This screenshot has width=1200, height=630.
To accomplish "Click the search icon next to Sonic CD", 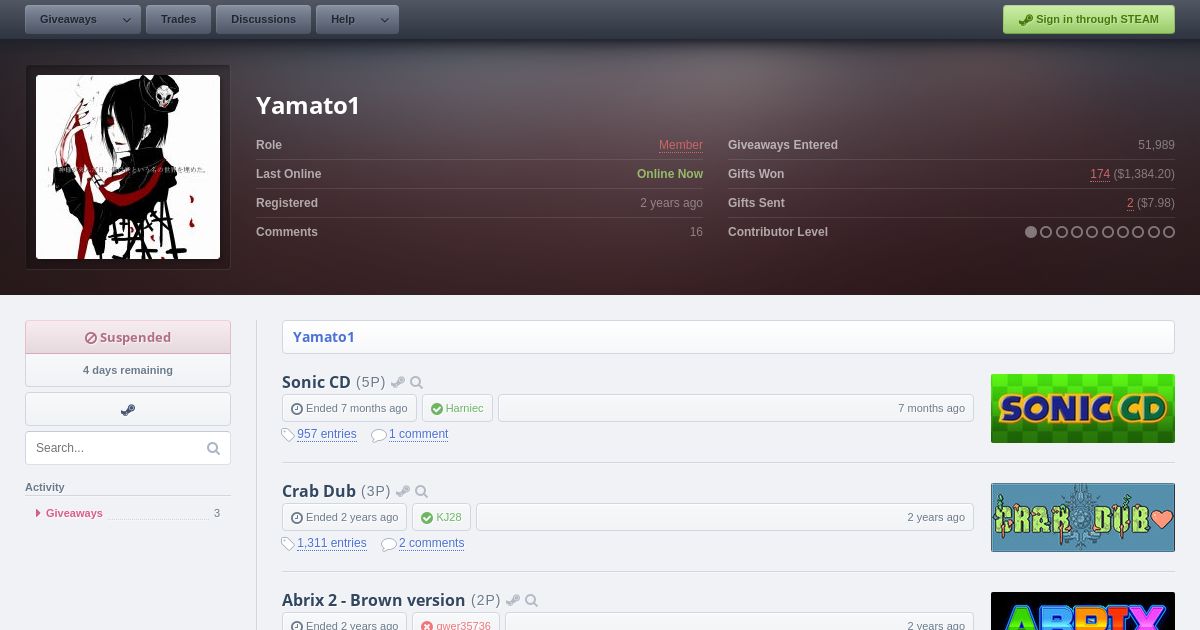I will pos(417,382).
